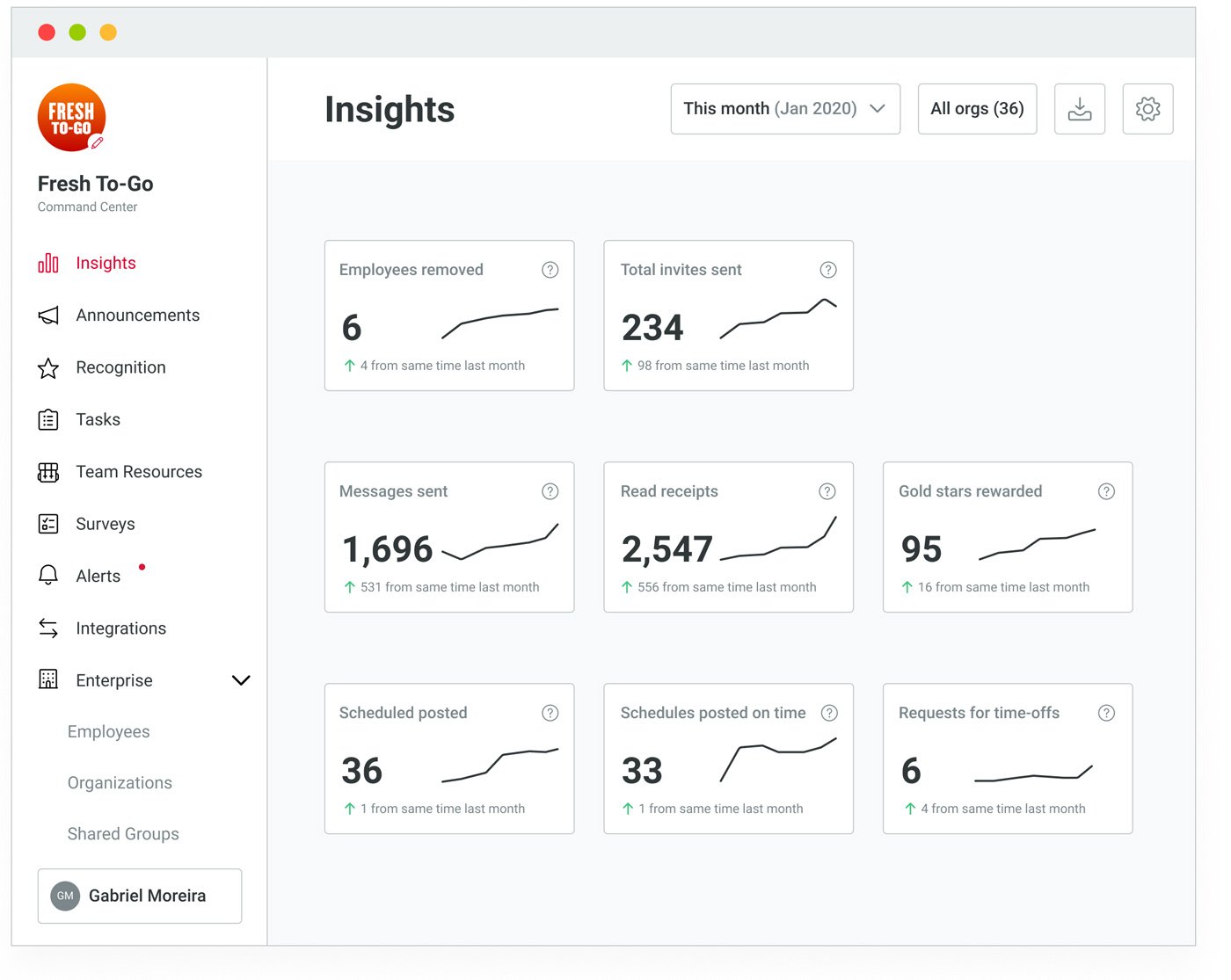This screenshot has width=1231, height=980.
Task: Open the Organizations section
Action: coord(120,782)
